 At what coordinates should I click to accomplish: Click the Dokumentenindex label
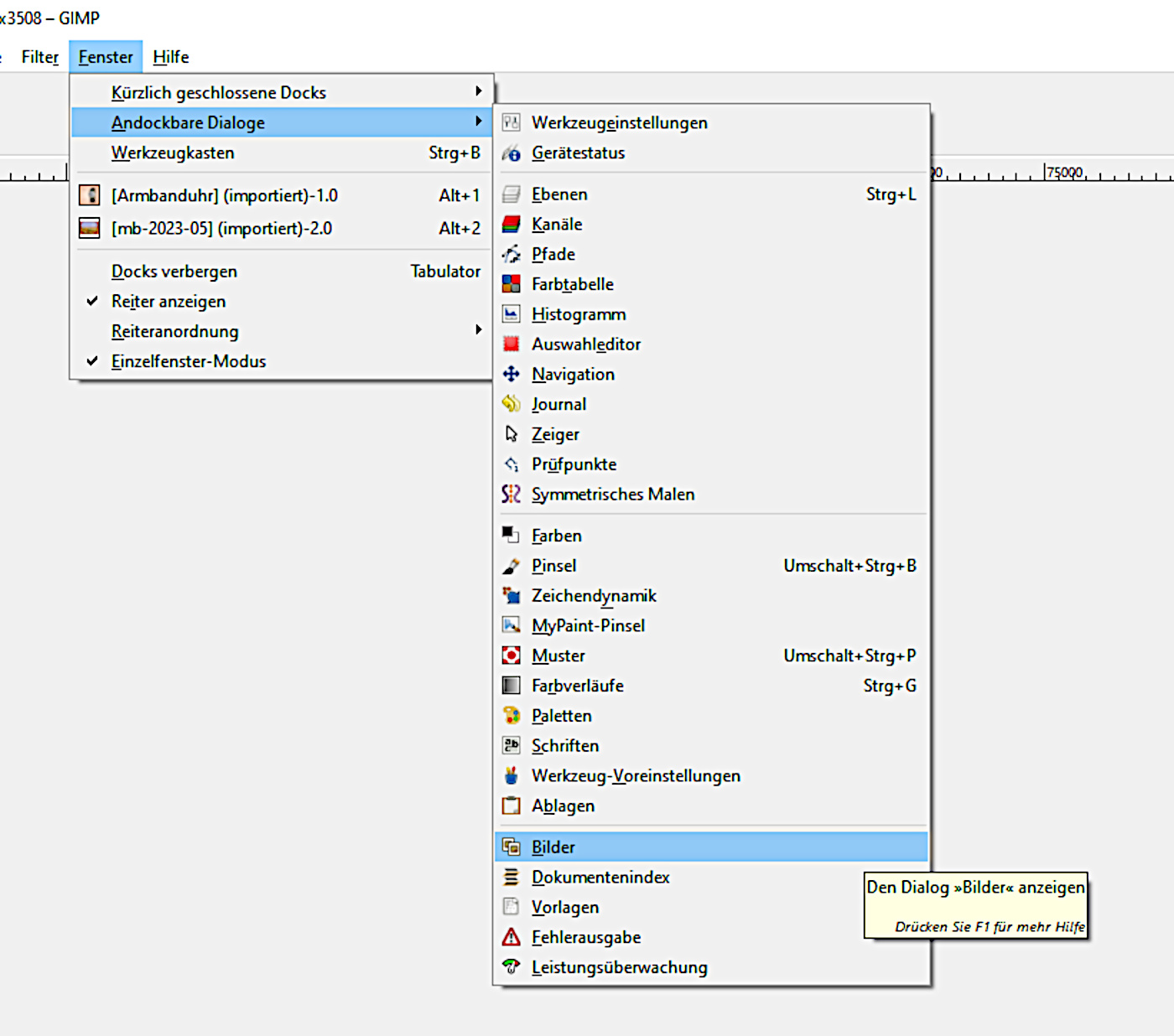pos(600,878)
